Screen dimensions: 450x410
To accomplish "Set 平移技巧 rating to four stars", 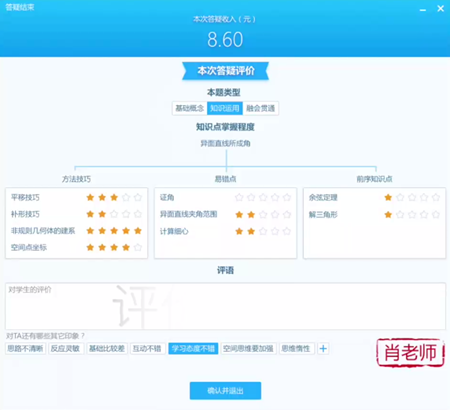I will click(x=126, y=197).
